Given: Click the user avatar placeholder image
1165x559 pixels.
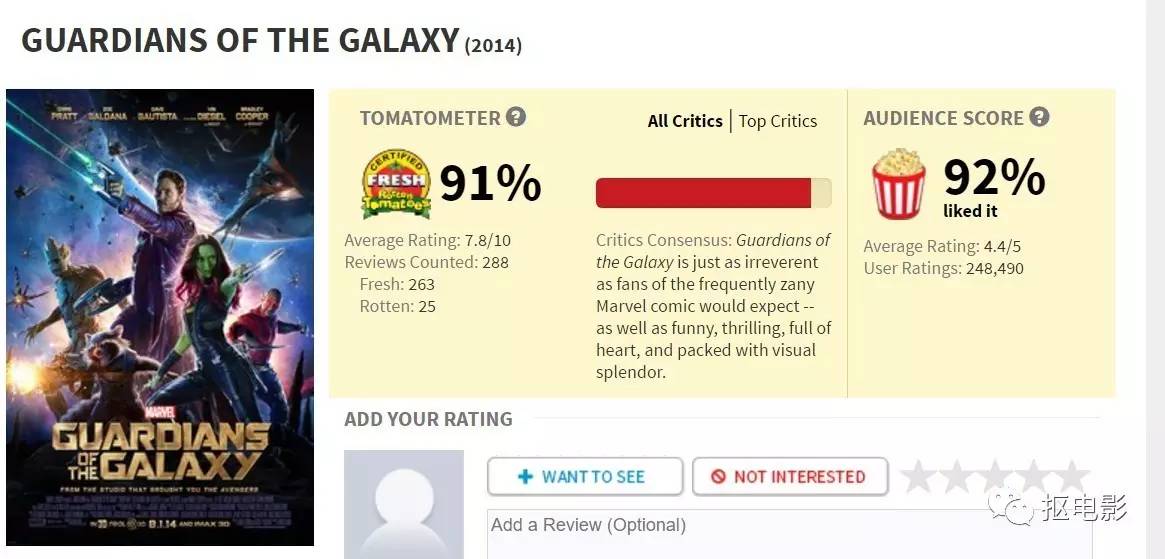Looking at the screenshot, I should [x=404, y=505].
